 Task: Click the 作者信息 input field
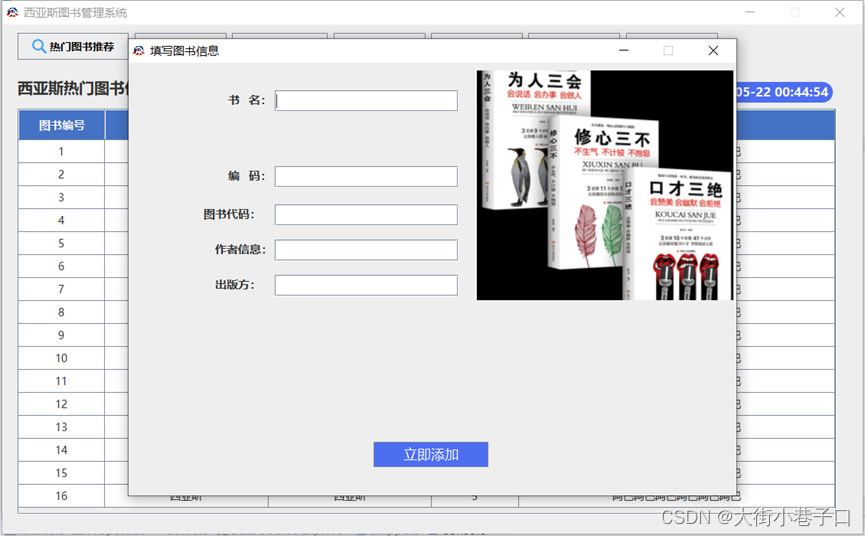click(366, 250)
